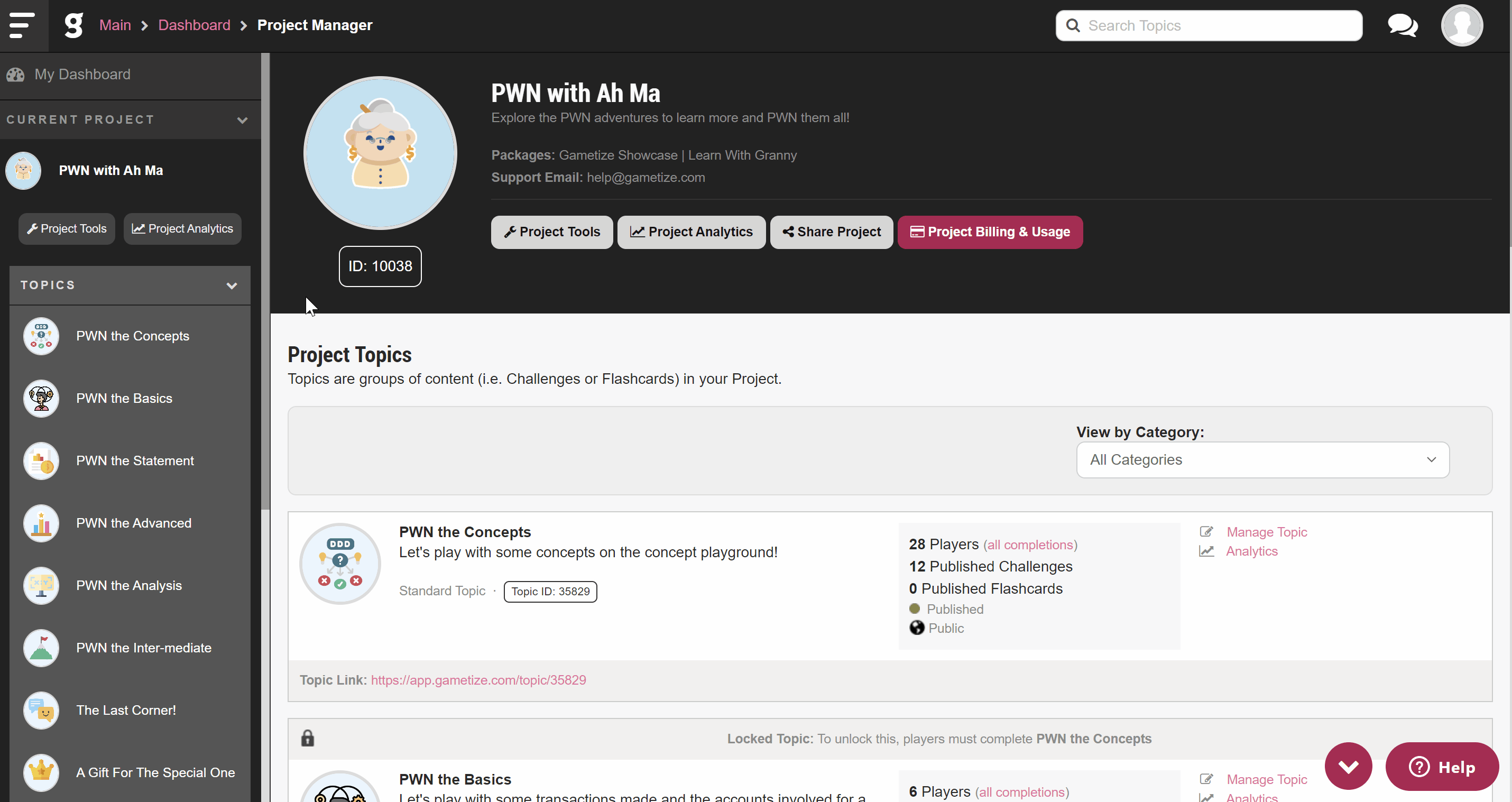The width and height of the screenshot is (1512, 802).
Task: Open the Share Project button
Action: click(831, 232)
